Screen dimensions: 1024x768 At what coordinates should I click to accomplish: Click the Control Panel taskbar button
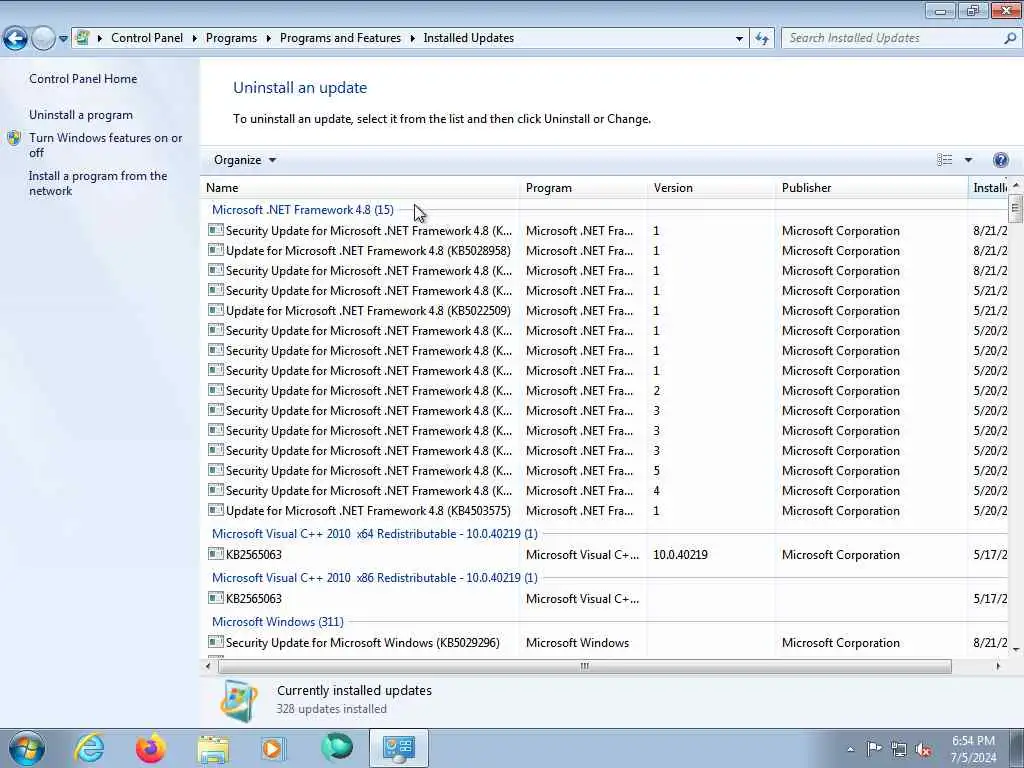click(x=398, y=748)
